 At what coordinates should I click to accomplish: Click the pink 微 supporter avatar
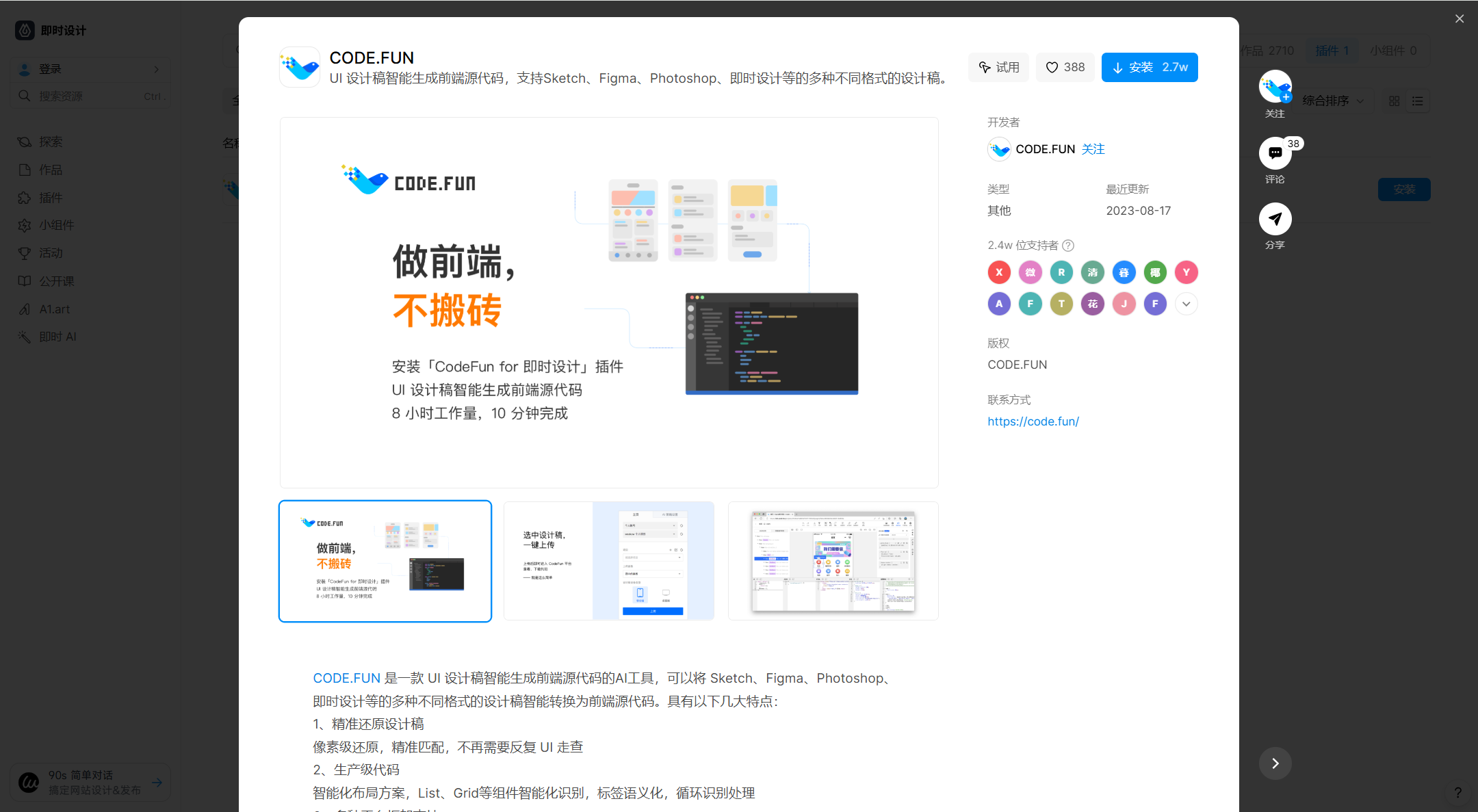pos(1030,272)
